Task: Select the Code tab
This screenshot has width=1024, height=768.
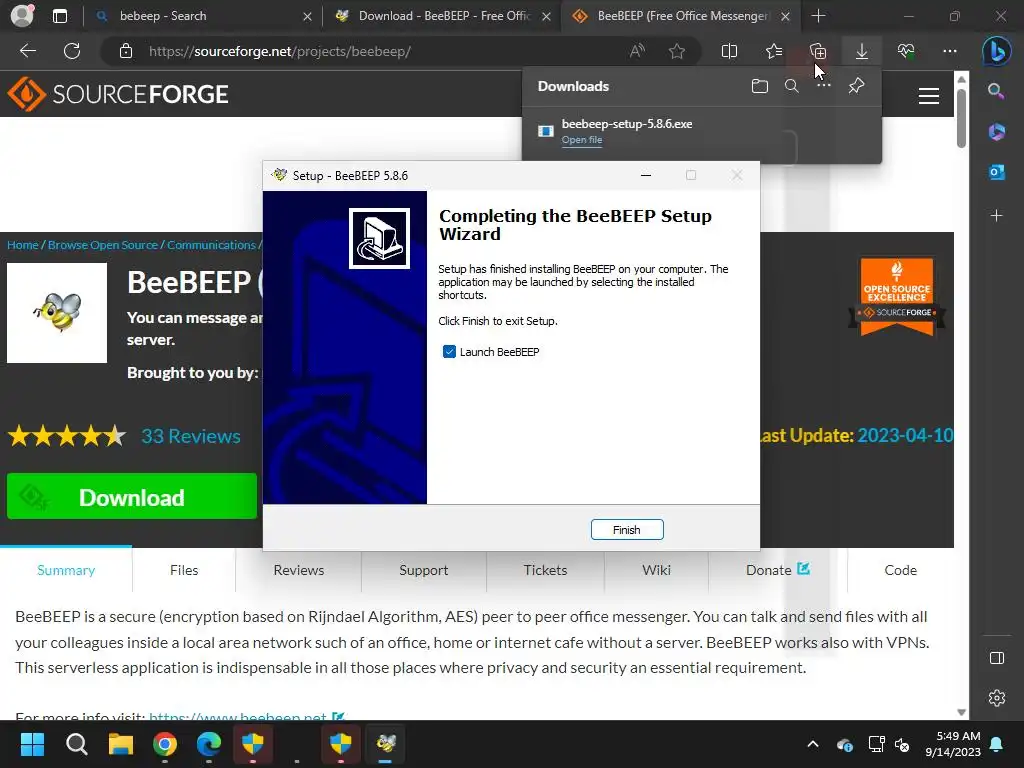Action: coord(901,570)
